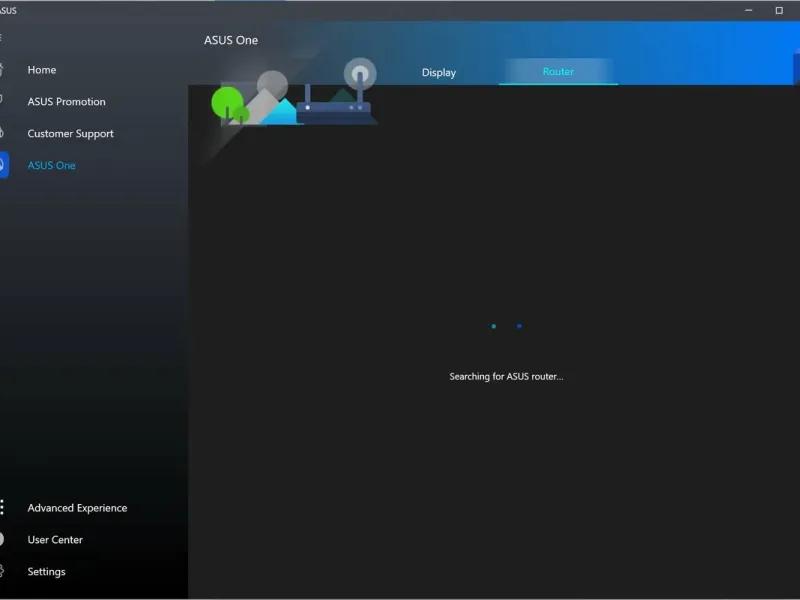This screenshot has width=800, height=600.
Task: Select ASUS One in sidebar
Action: (52, 165)
